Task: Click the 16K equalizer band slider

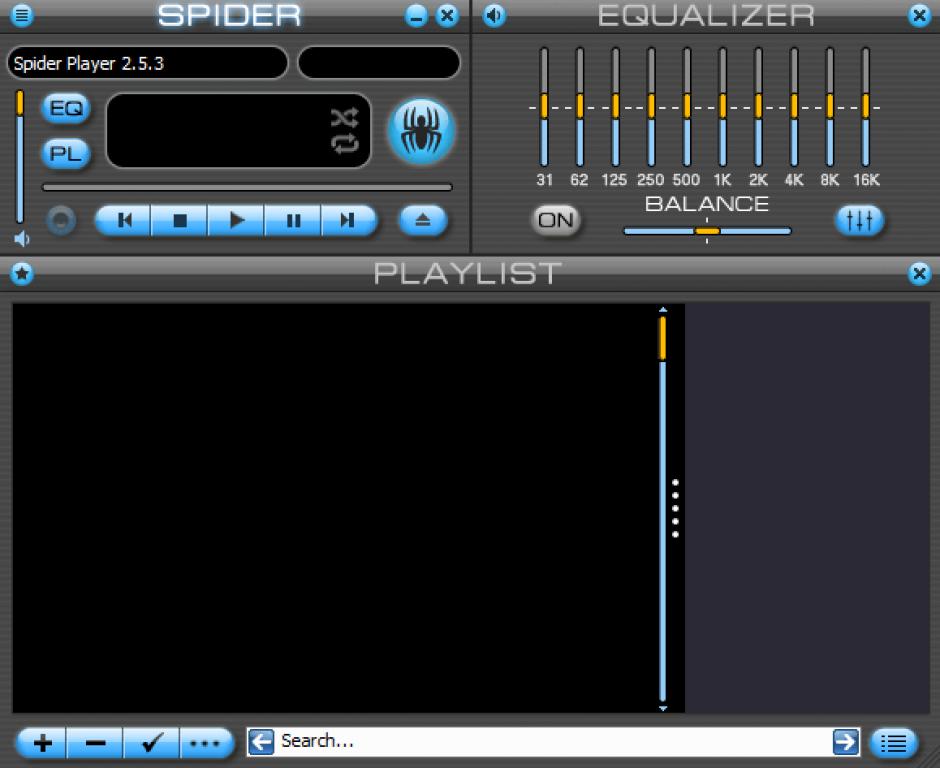Action: (866, 107)
